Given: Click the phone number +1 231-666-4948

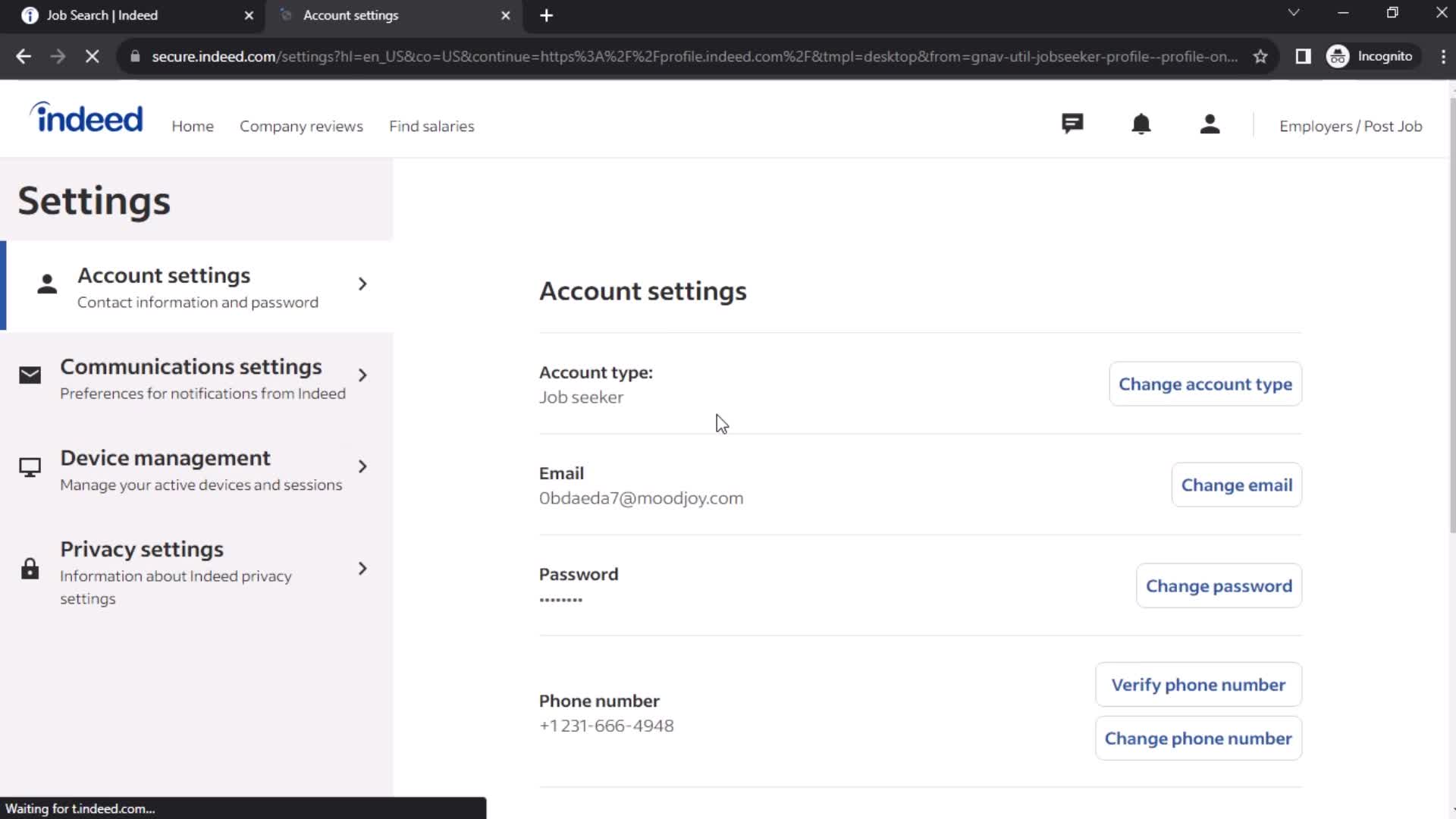Looking at the screenshot, I should 606,726.
